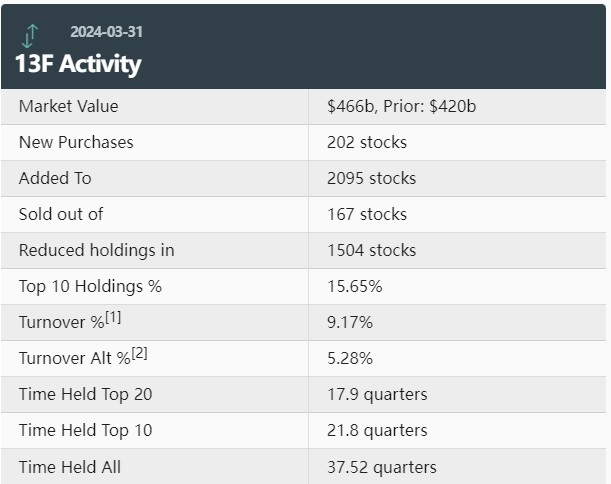611x484 pixels.
Task: Click the 2024-03-31 date label
Action: [106, 32]
